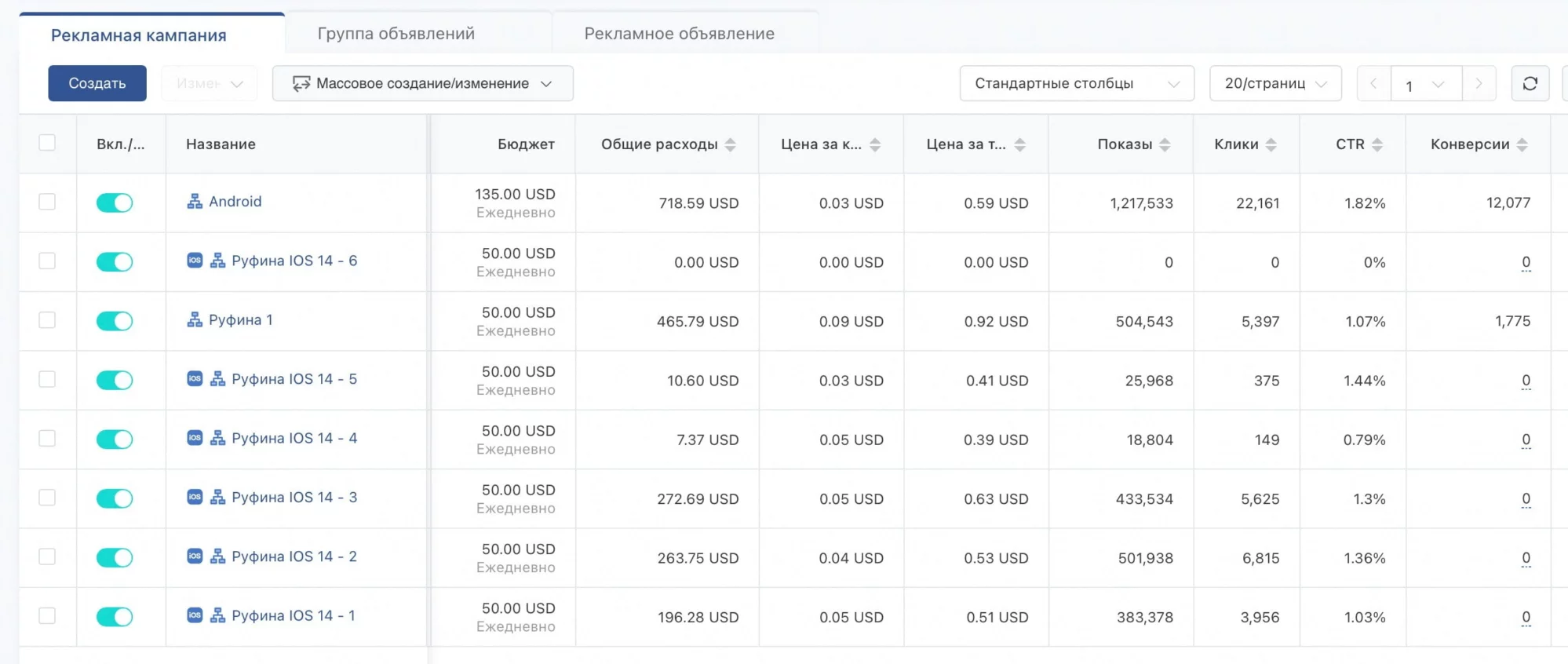Open the Руфина 1 campaign link
Screen dimensions: 1568x664
[x=240, y=319]
